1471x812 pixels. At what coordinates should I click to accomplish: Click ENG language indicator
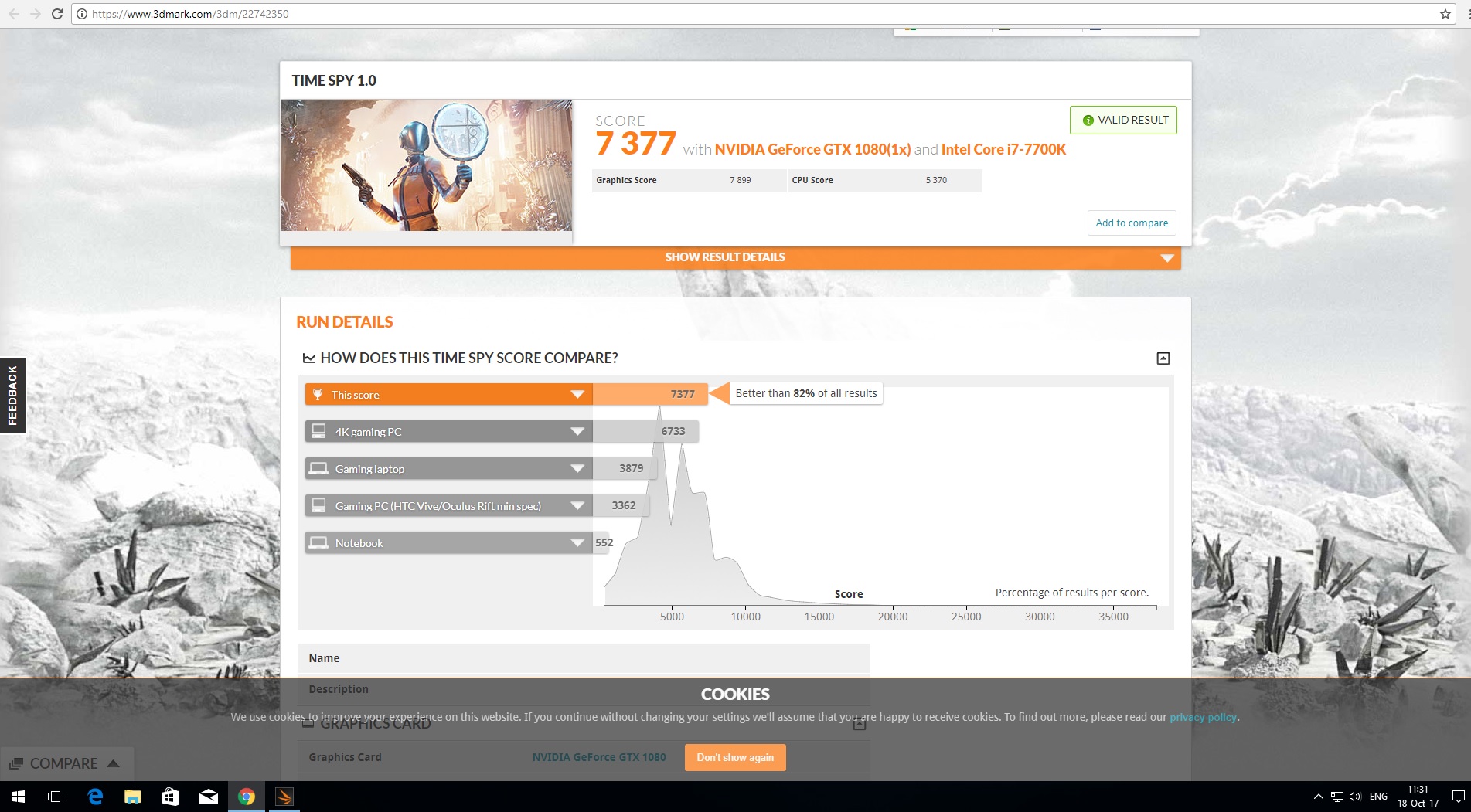coord(1378,797)
